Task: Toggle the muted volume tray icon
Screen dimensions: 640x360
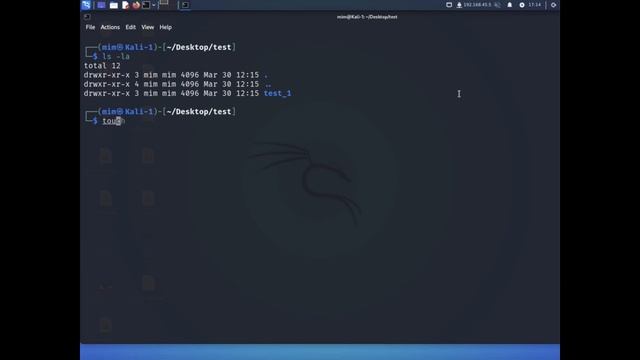Action: click(x=498, y=5)
